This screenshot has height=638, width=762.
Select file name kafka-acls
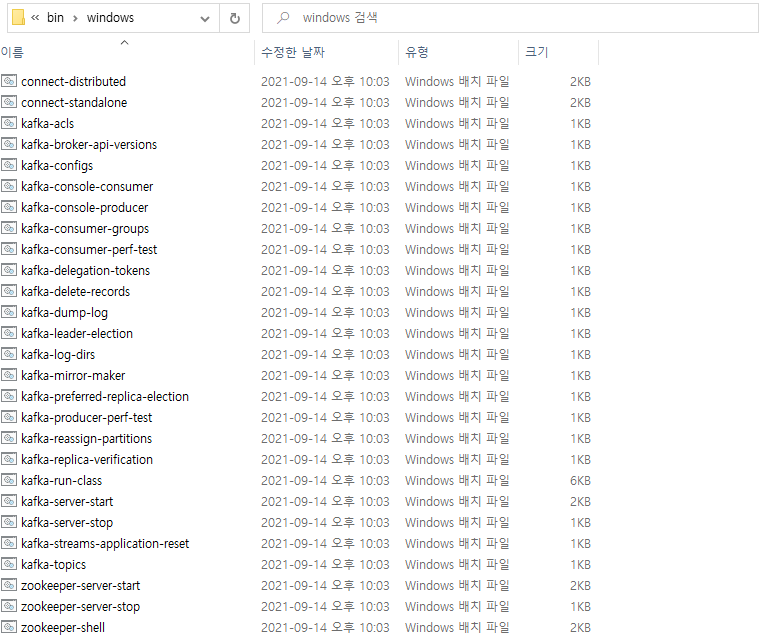coord(48,123)
